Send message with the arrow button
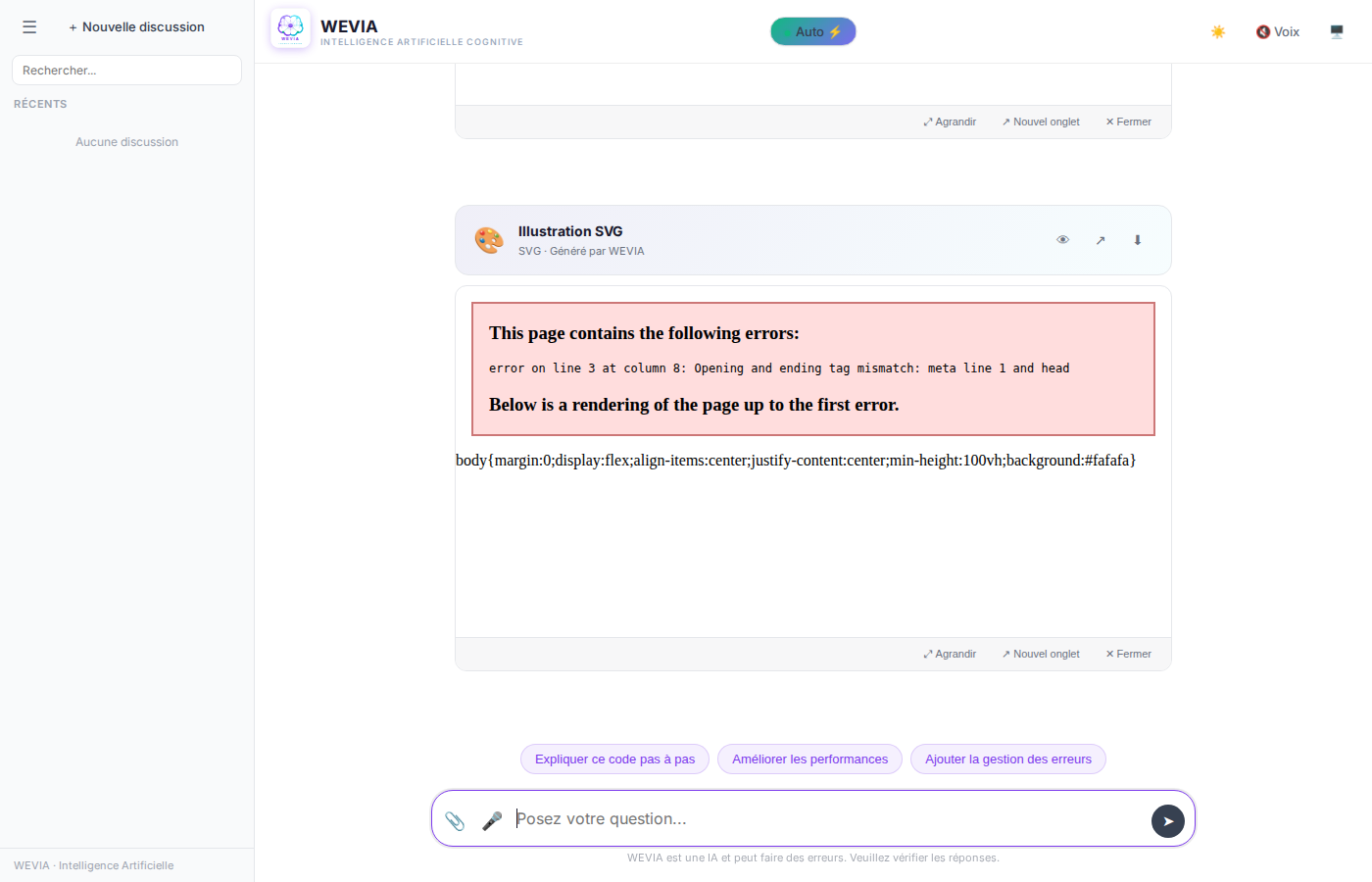Viewport: 1372px width, 882px height. click(1167, 821)
